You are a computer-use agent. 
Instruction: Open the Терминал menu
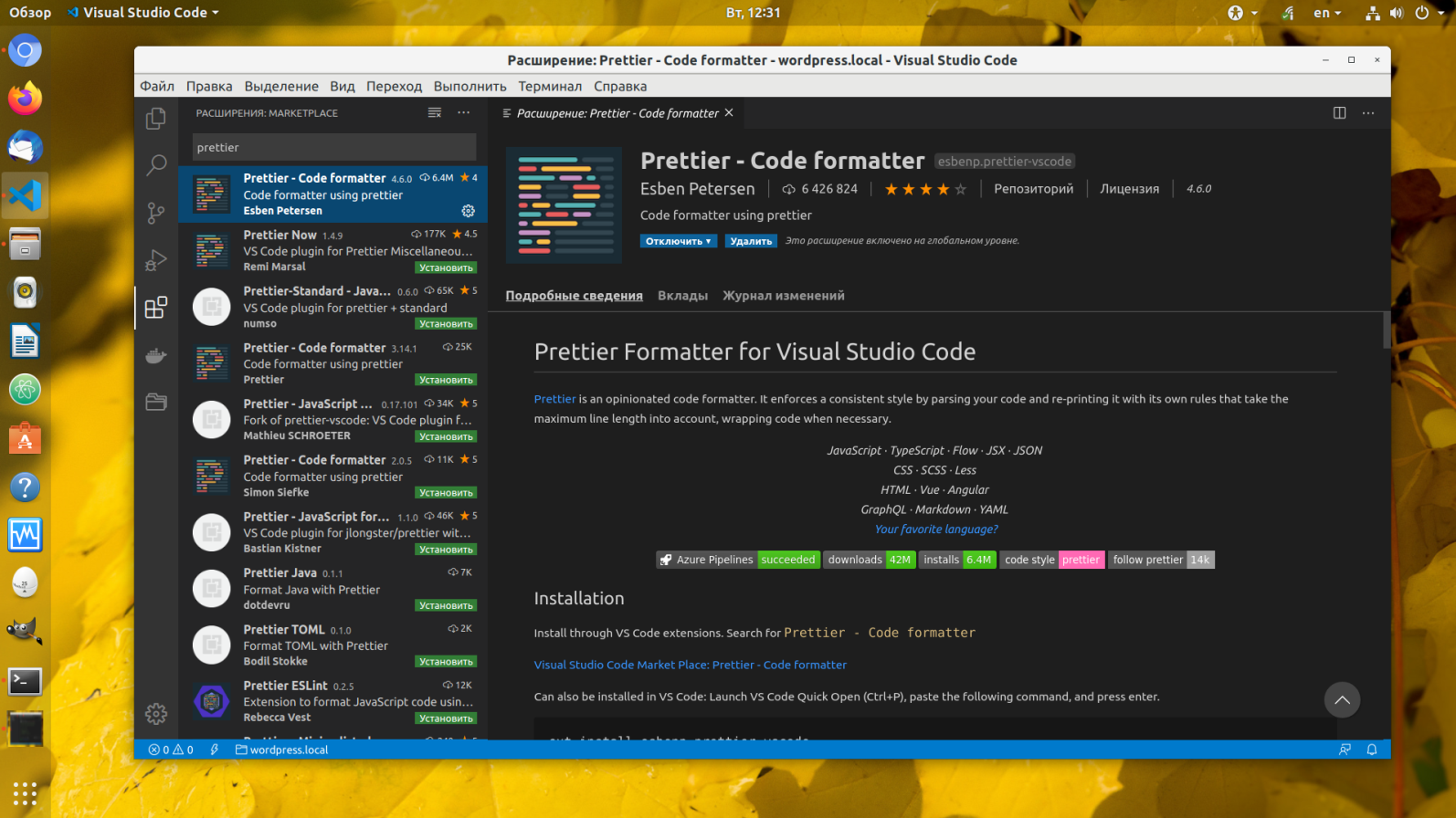tap(549, 86)
